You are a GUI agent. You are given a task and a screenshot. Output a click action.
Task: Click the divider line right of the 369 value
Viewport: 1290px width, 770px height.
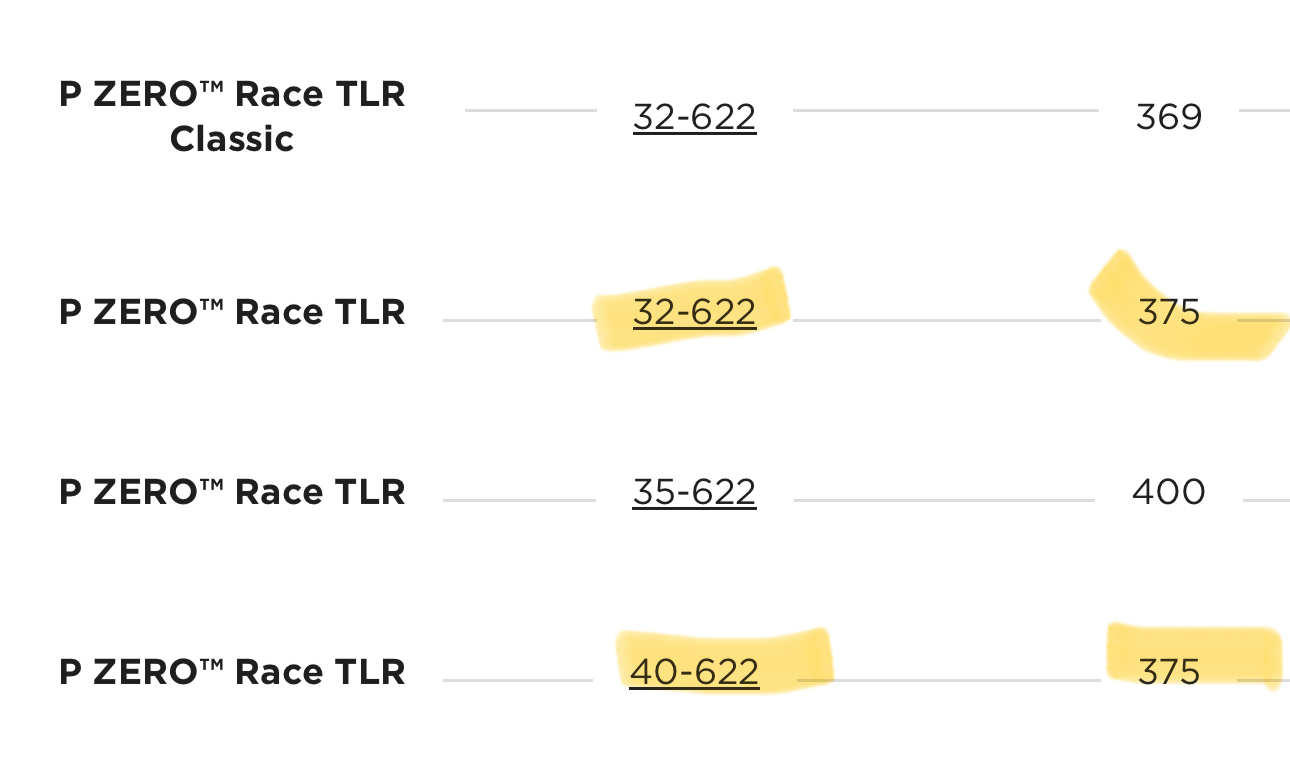pos(1264,110)
